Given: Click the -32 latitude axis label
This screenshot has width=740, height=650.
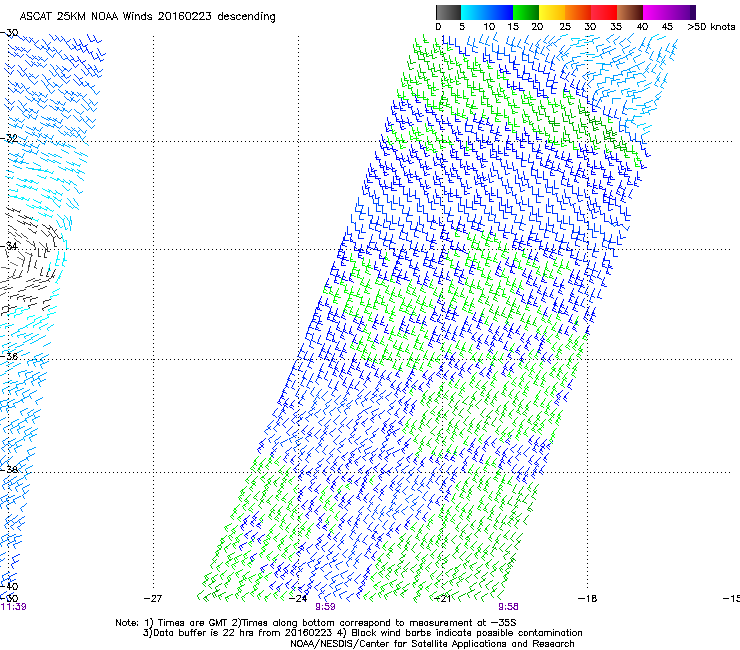Looking at the screenshot, I should pos(9,138).
